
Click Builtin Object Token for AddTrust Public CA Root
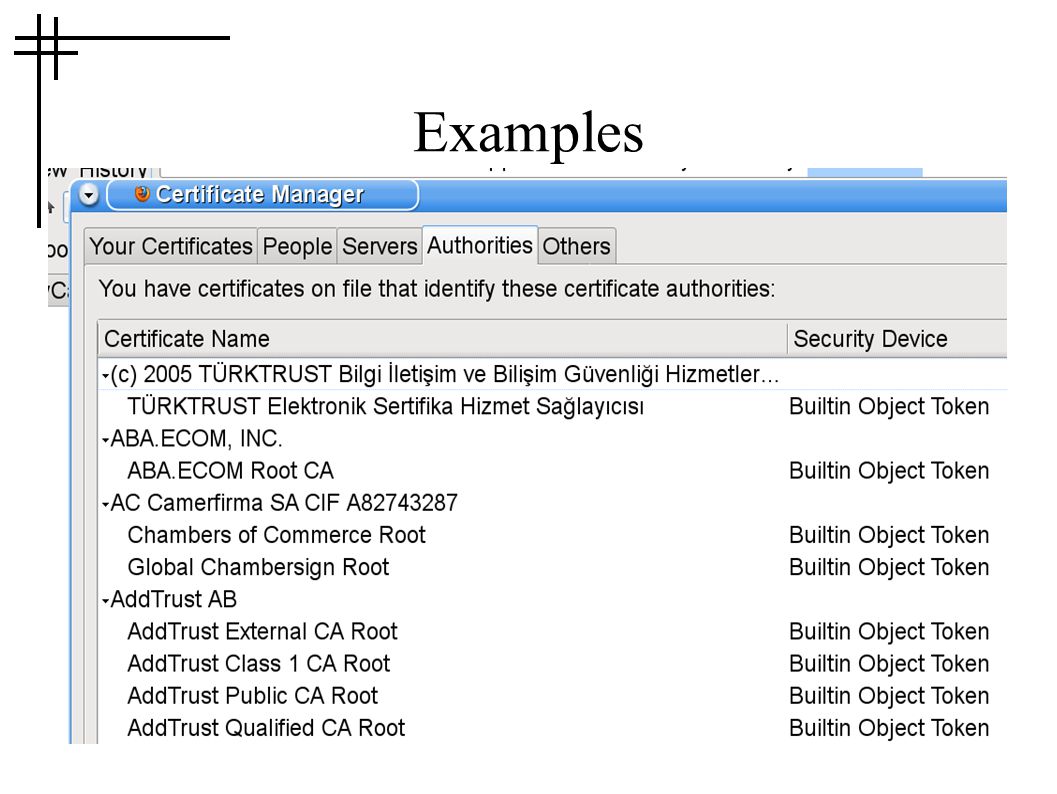tap(889, 696)
